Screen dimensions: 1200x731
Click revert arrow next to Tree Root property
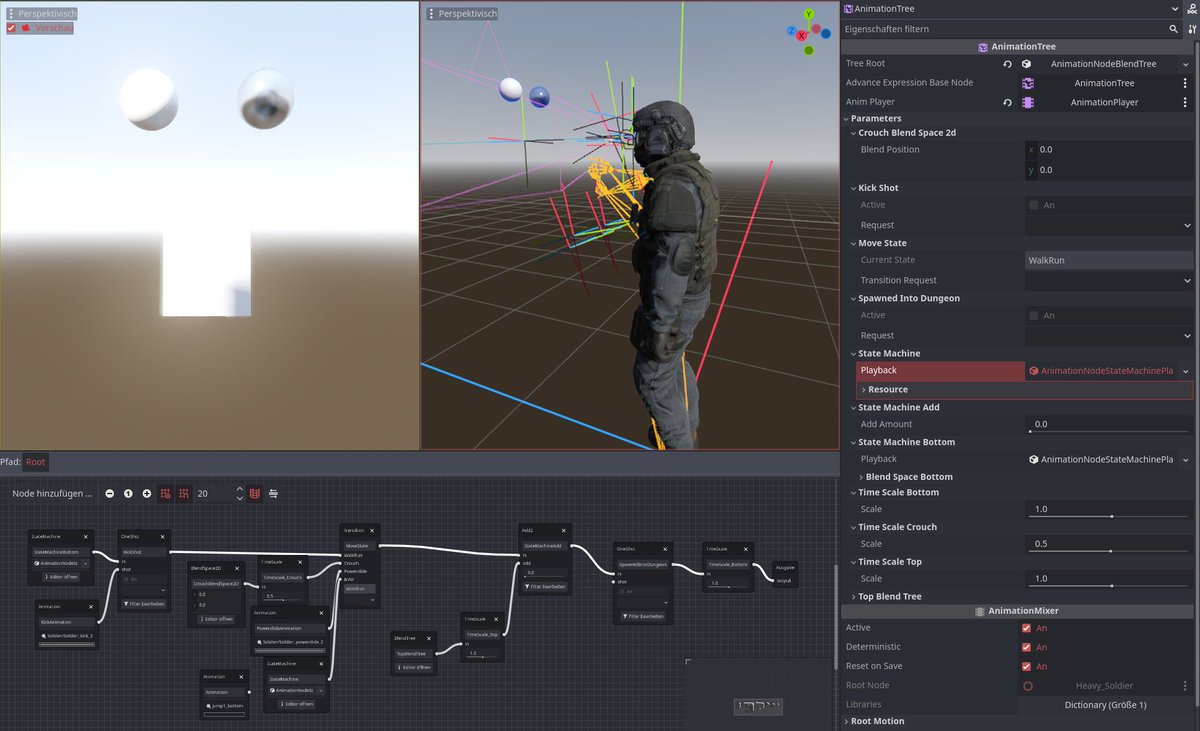click(1009, 63)
